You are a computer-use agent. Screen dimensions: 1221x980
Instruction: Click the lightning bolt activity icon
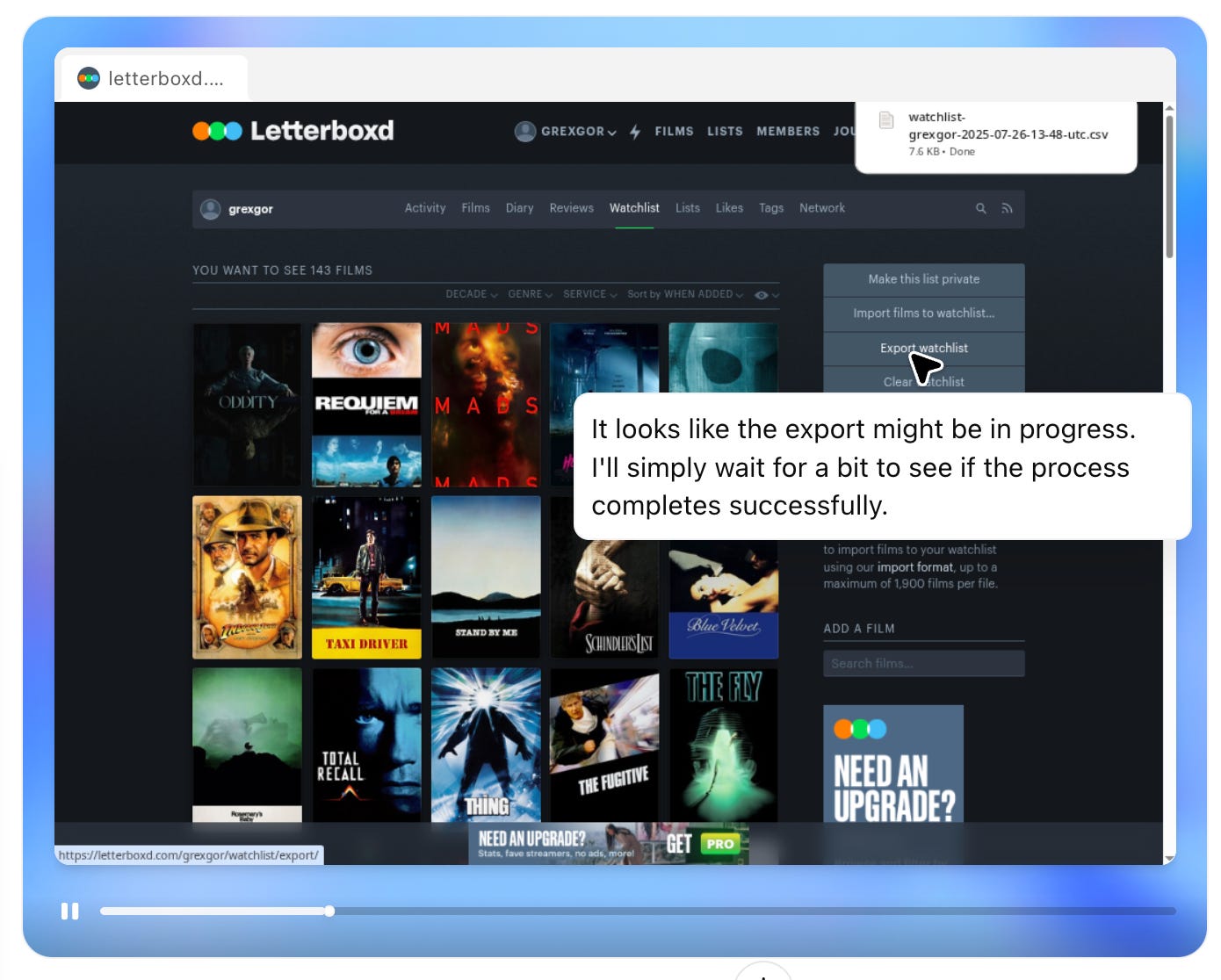[x=635, y=132]
